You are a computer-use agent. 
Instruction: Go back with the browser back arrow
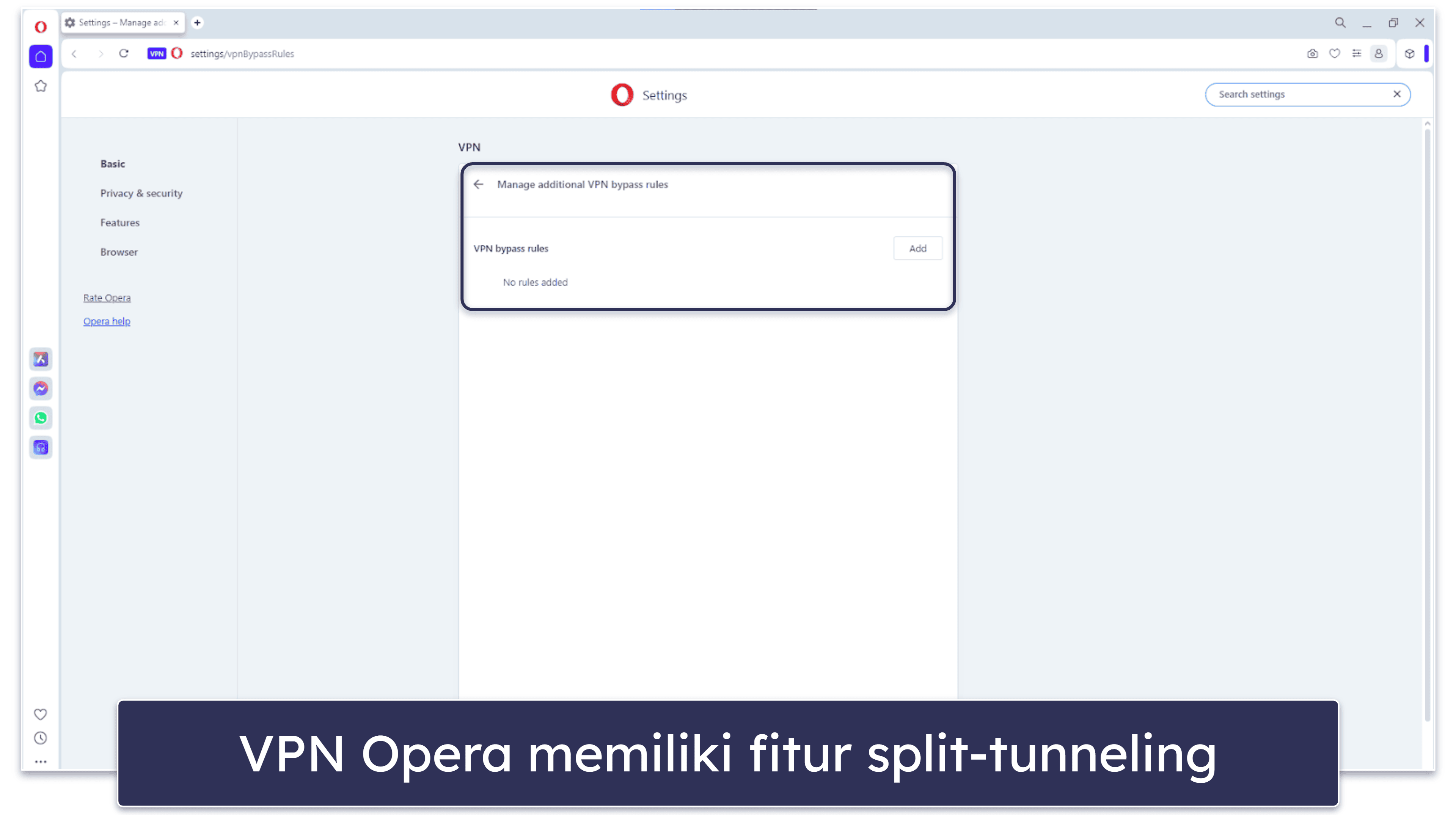(x=74, y=54)
